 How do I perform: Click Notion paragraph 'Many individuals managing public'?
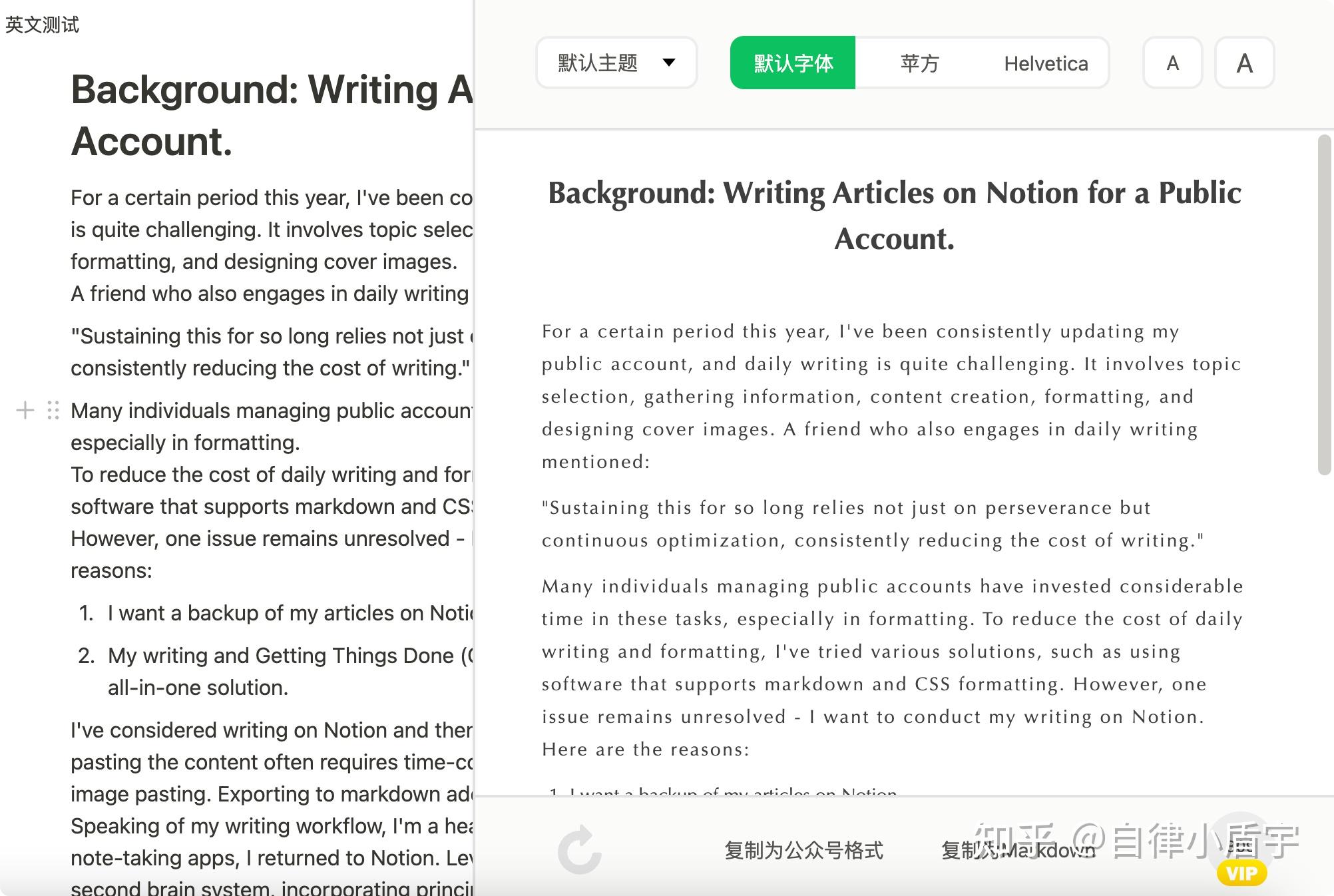(x=272, y=426)
